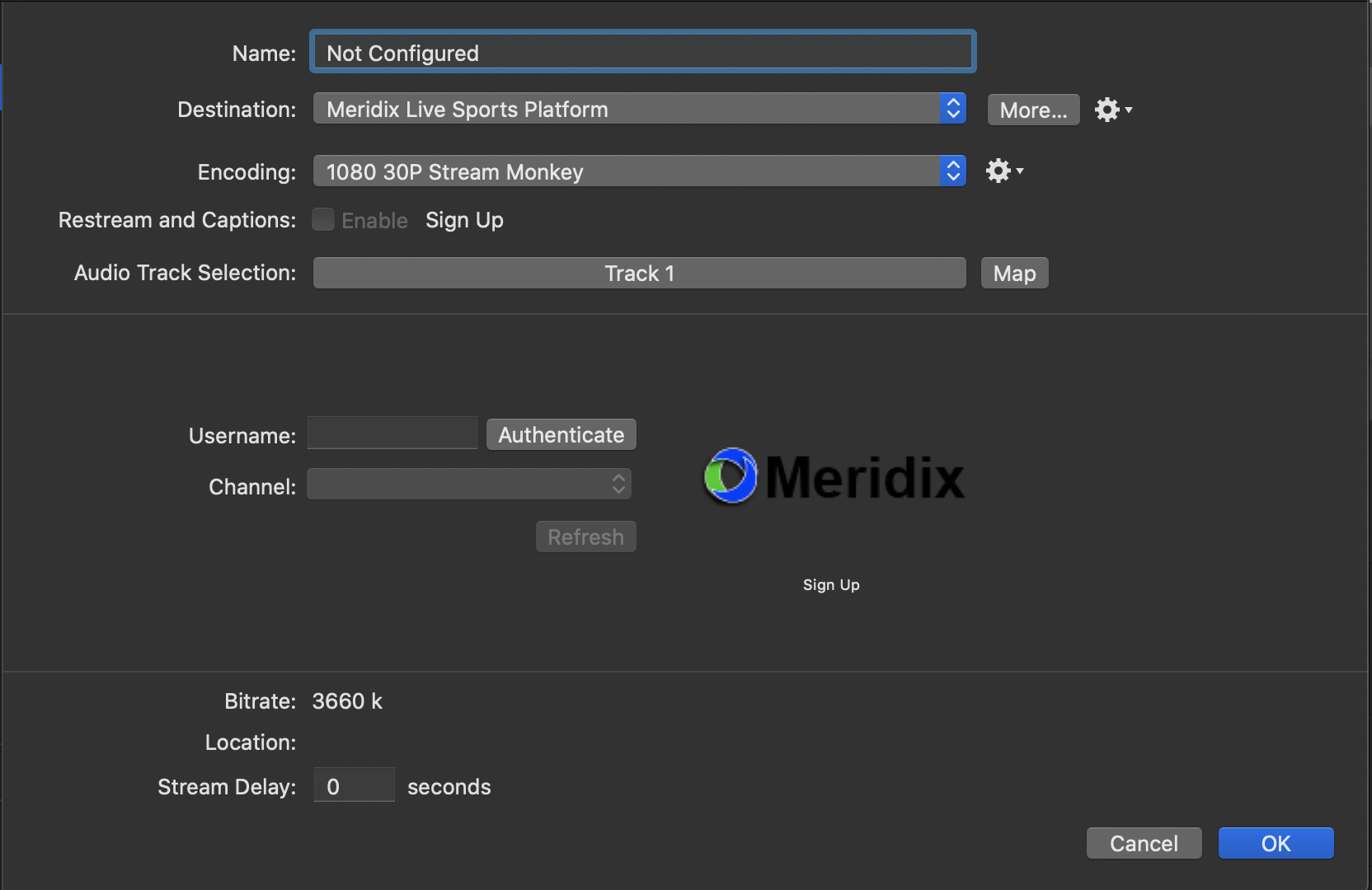Image resolution: width=1372 pixels, height=890 pixels.
Task: Click the Map audio button
Action: (1014, 273)
